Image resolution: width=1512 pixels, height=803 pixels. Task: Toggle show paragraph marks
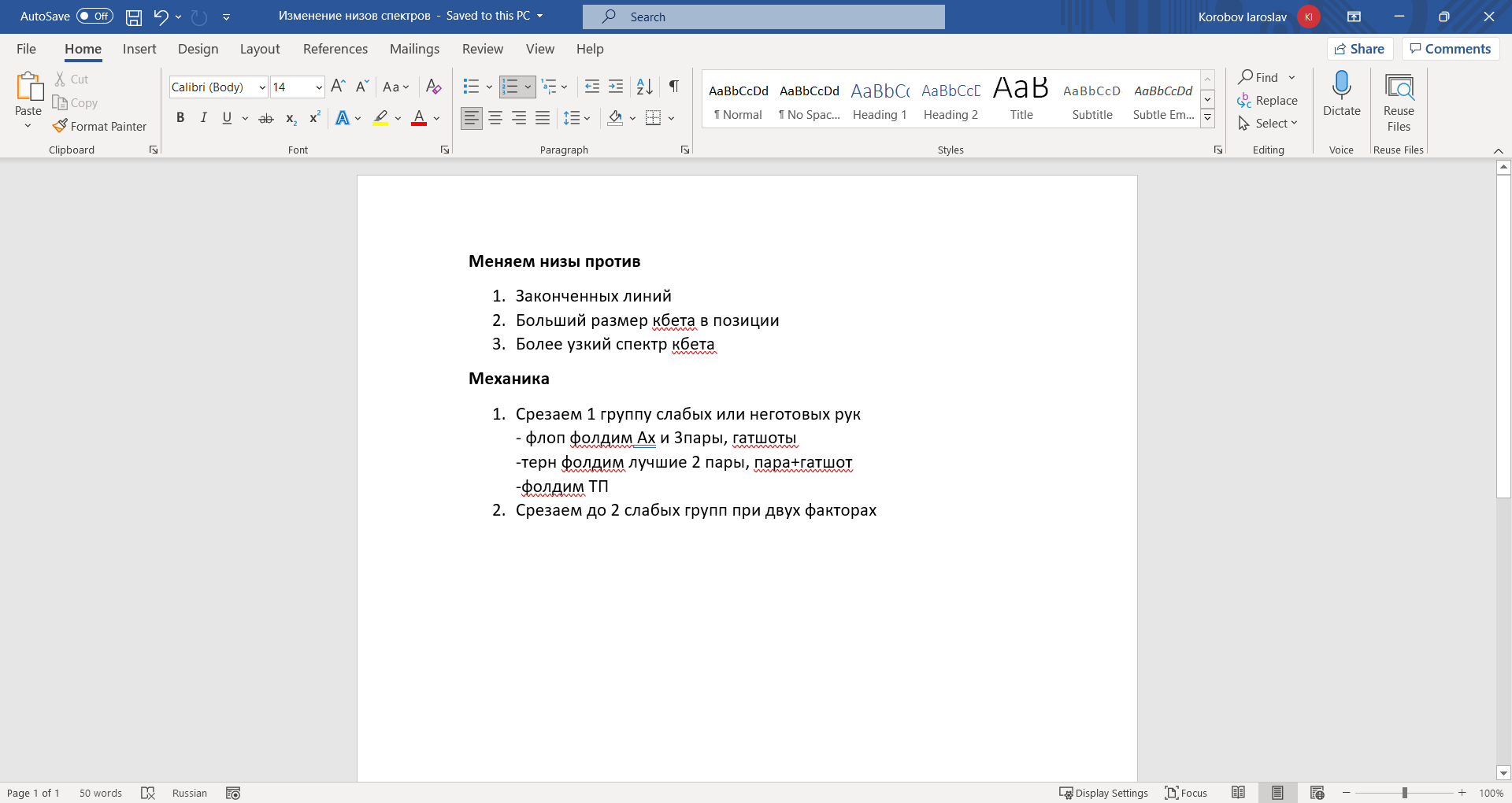674,87
